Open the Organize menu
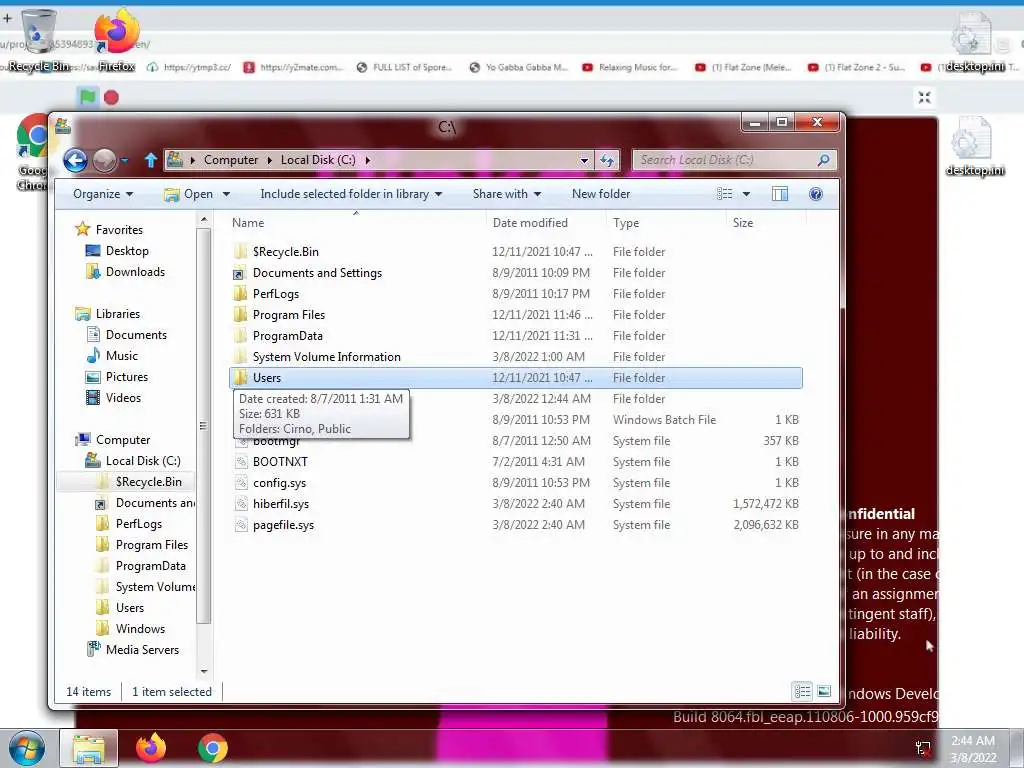1024x768 pixels. click(103, 194)
